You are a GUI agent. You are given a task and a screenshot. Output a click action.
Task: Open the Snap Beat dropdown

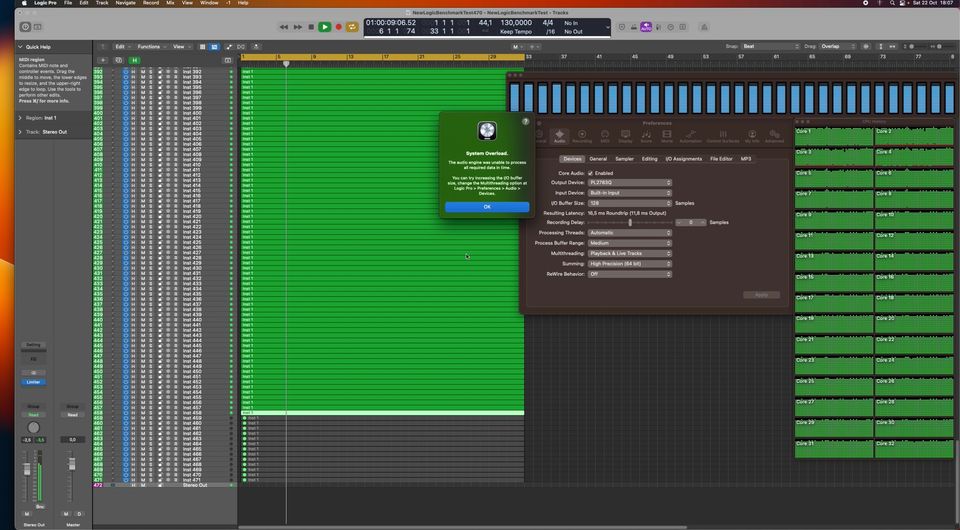771,47
